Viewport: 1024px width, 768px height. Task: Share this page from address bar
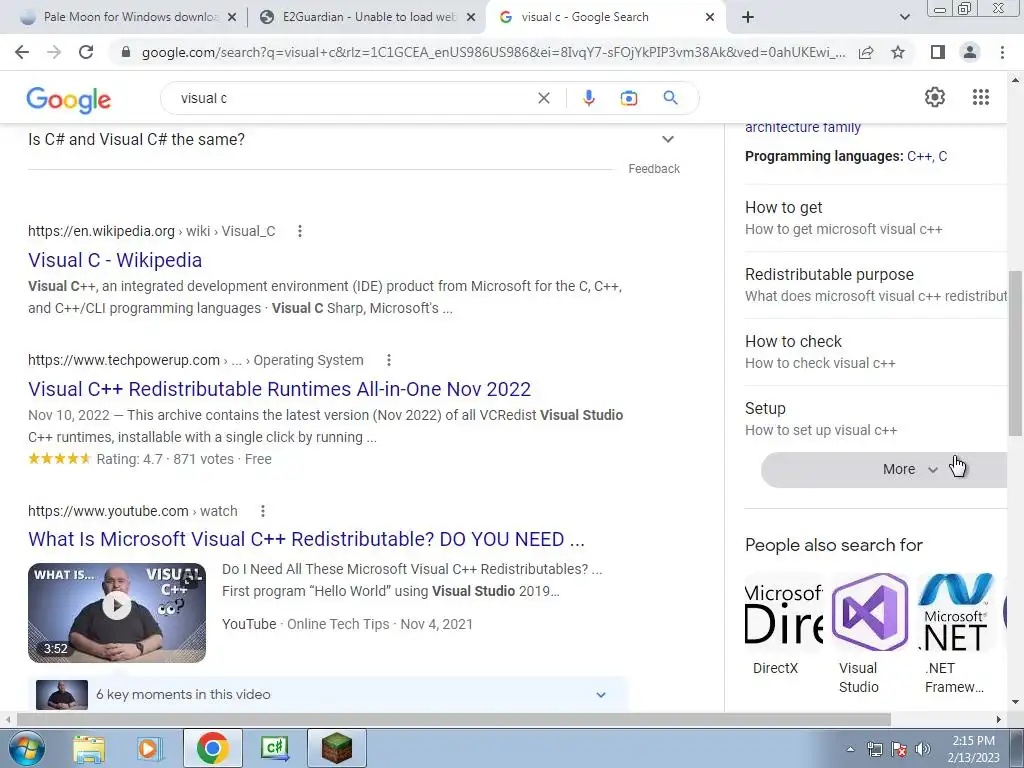(866, 52)
